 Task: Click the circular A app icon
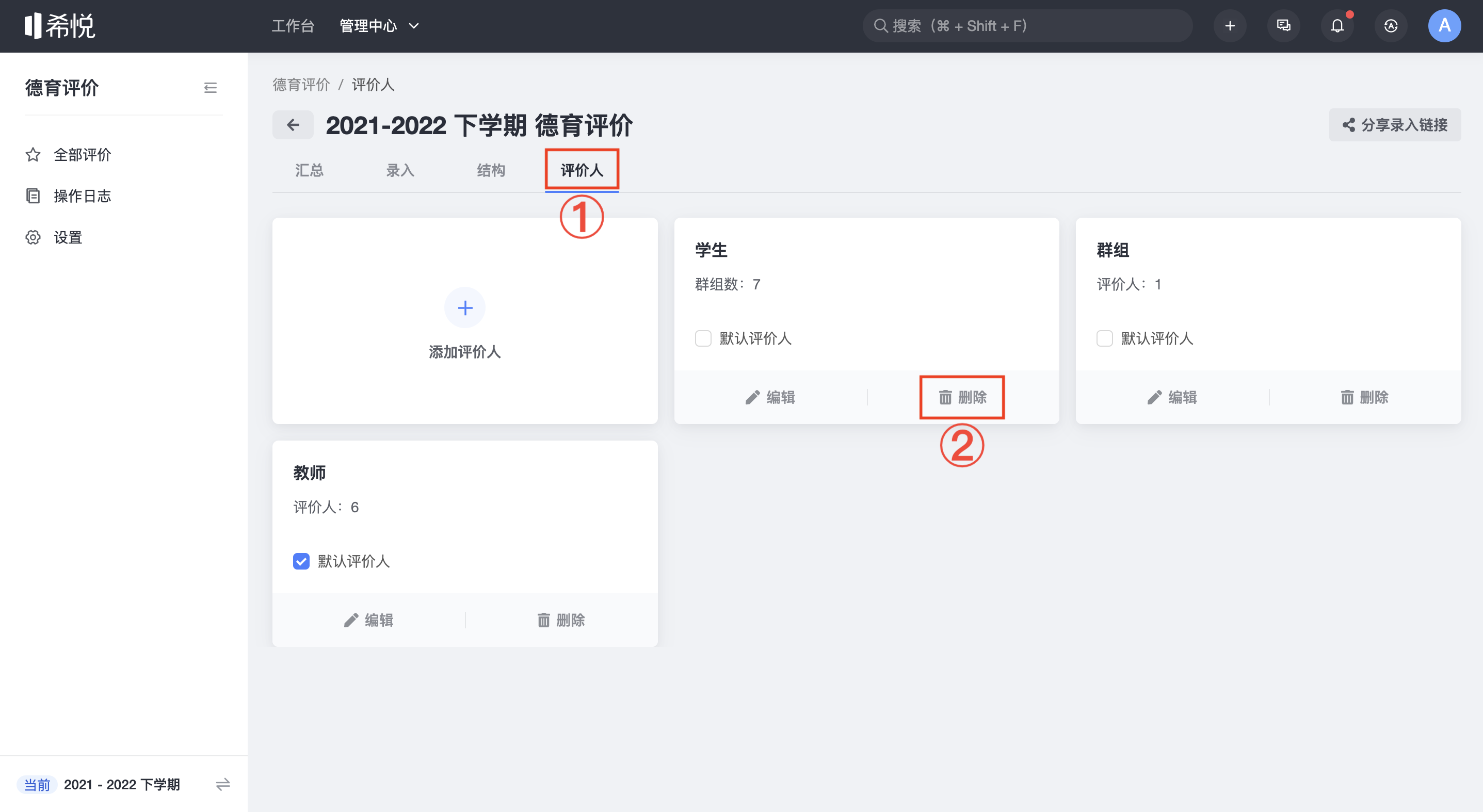[1390, 26]
